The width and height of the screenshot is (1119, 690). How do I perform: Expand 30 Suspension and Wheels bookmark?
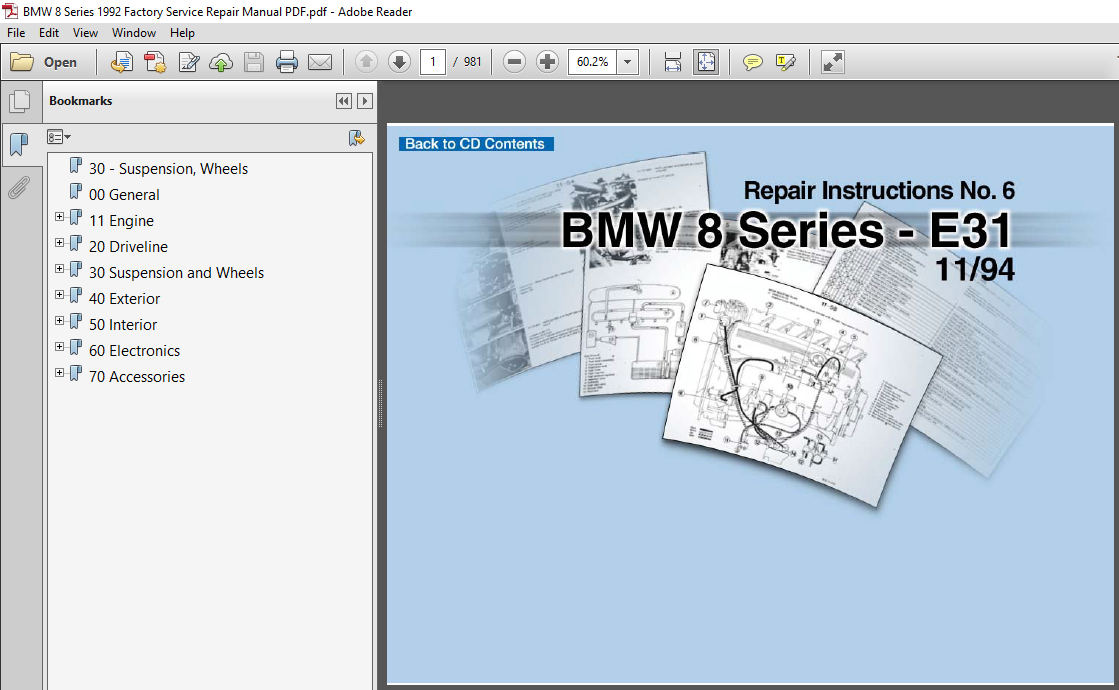coord(60,268)
